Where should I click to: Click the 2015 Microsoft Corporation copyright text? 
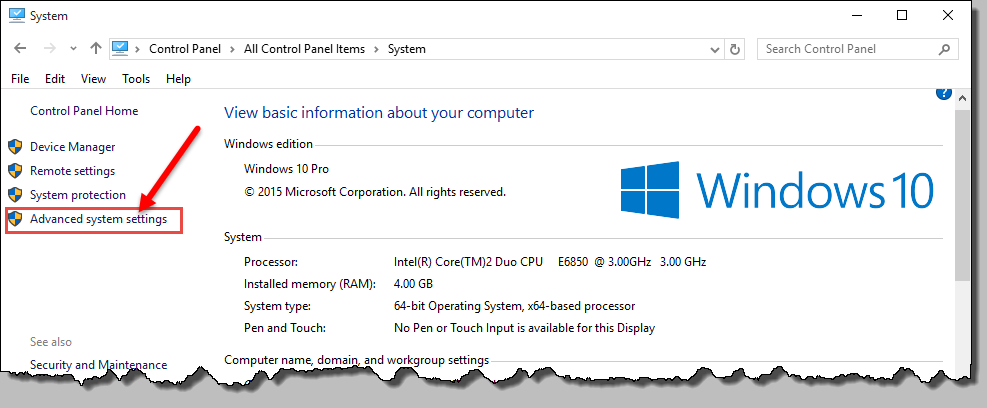coord(375,192)
